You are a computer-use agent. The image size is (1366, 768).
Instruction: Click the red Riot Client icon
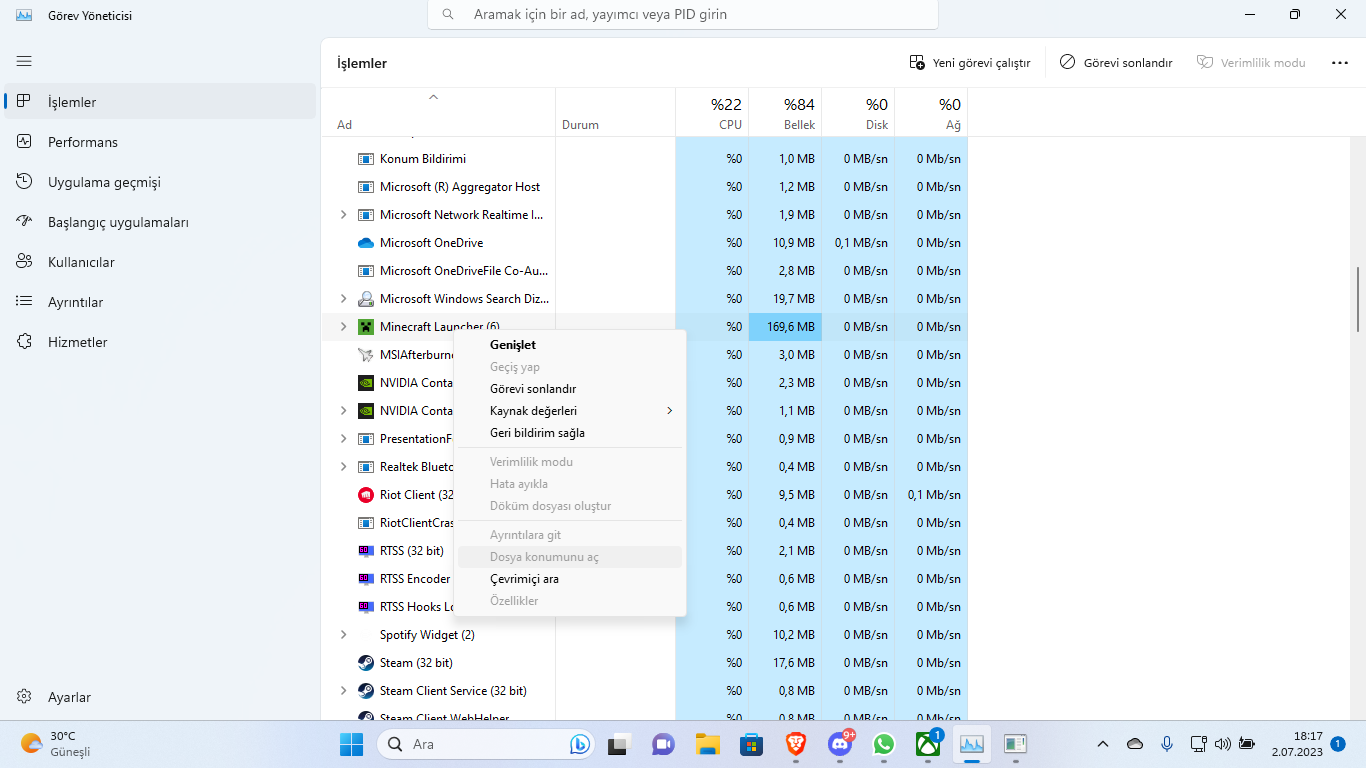(365, 495)
